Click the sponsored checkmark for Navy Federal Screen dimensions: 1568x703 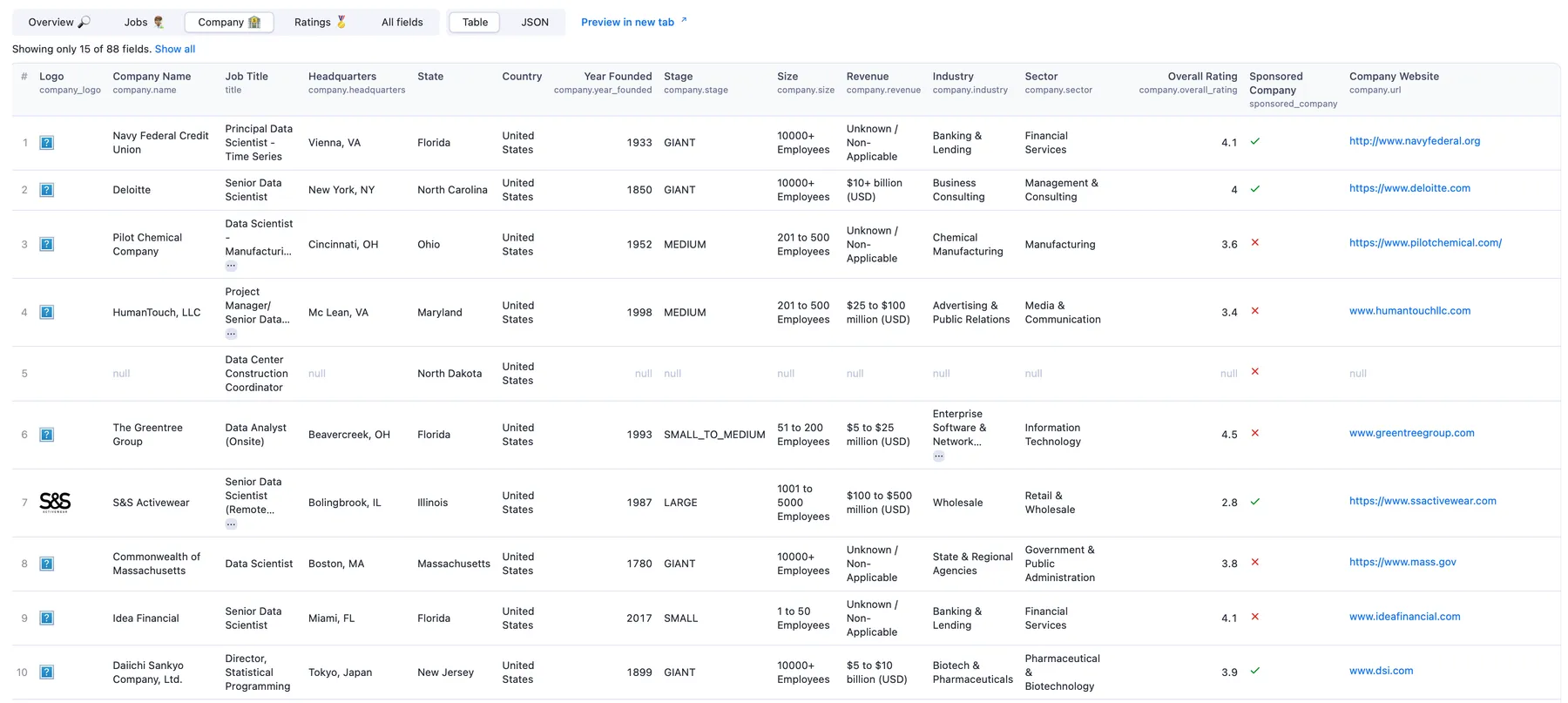1255,141
